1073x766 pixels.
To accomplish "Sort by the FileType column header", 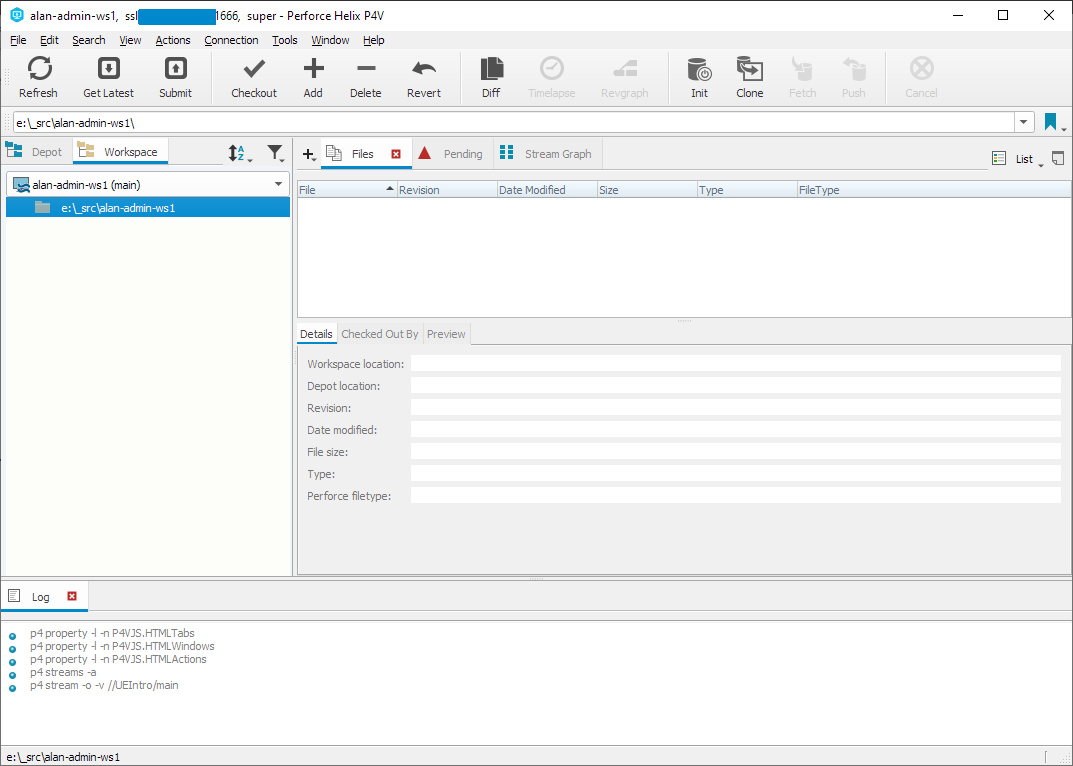I will [934, 190].
